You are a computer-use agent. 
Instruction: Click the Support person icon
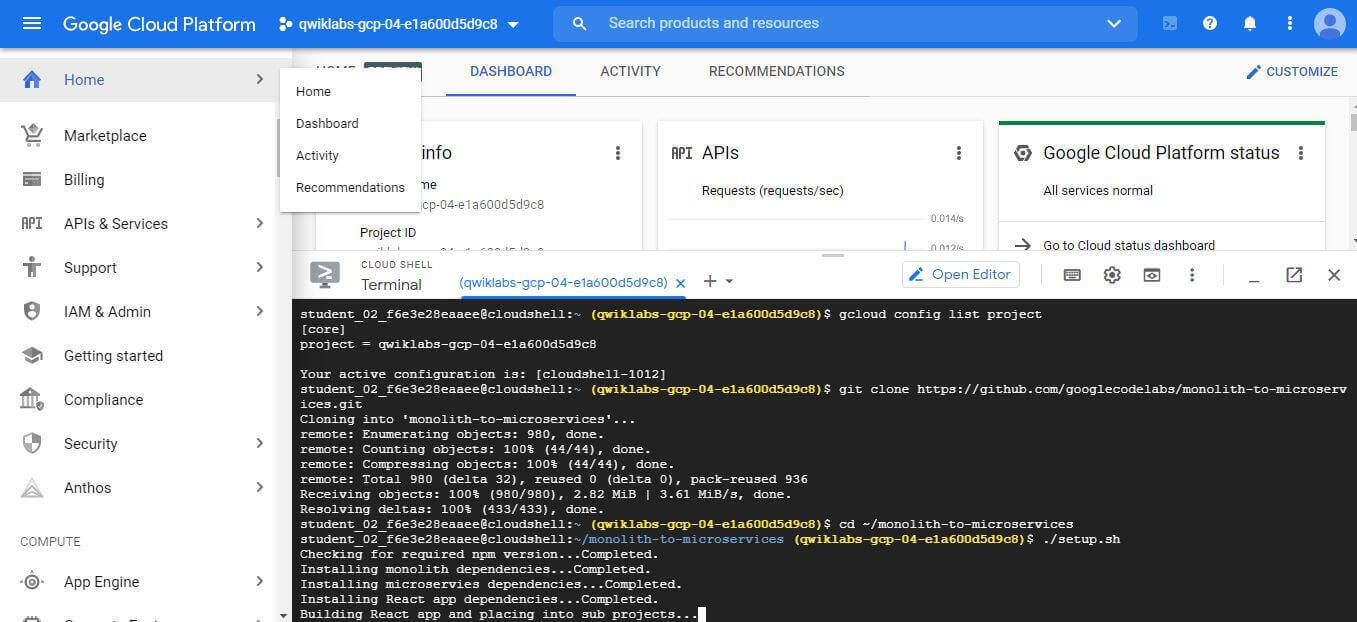[x=32, y=267]
